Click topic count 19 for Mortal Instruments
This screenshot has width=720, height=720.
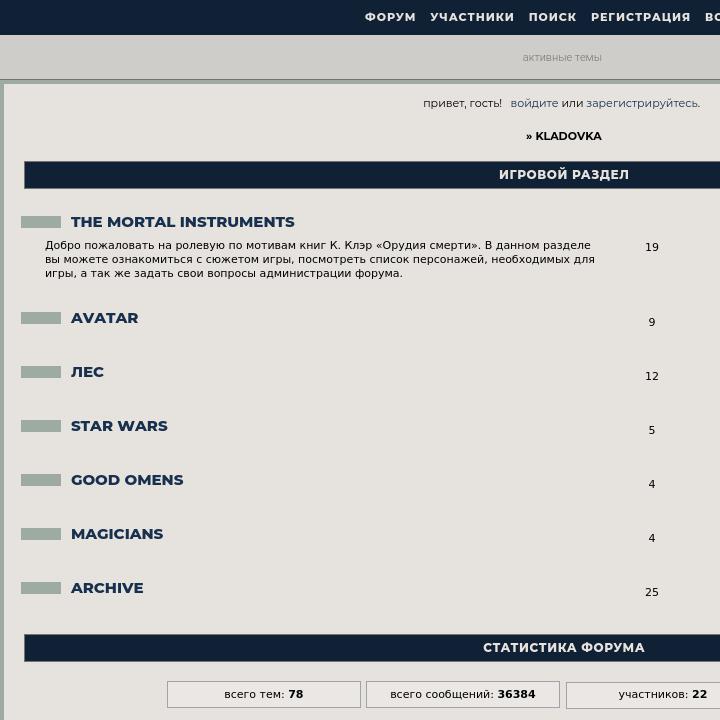(652, 247)
